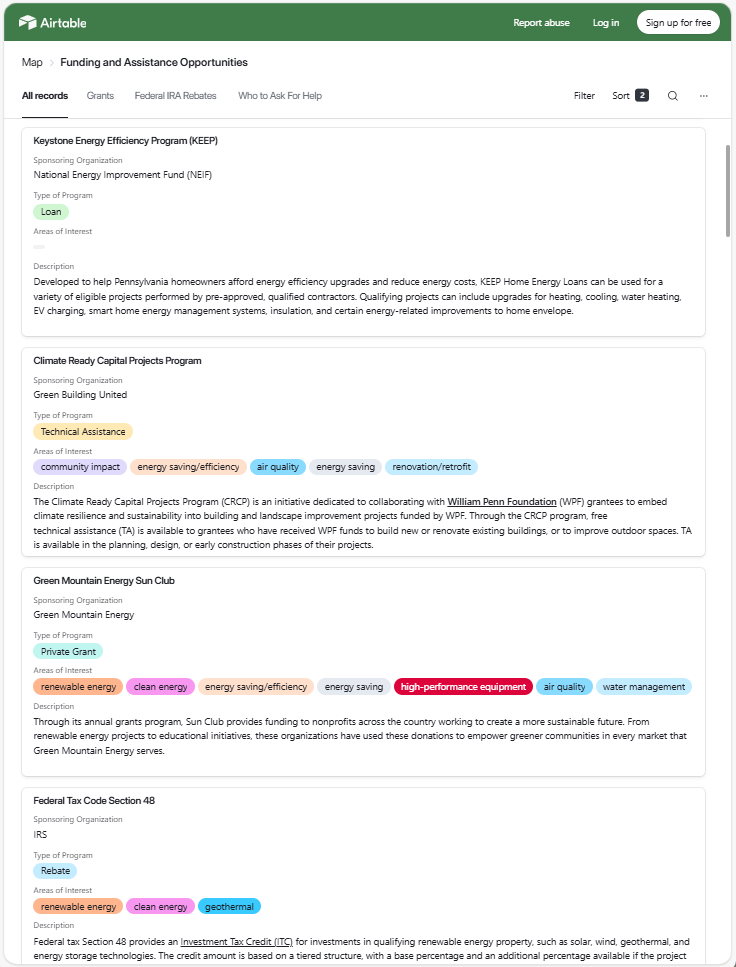Open the search magnifier icon
736x967 pixels.
pyautogui.click(x=673, y=96)
